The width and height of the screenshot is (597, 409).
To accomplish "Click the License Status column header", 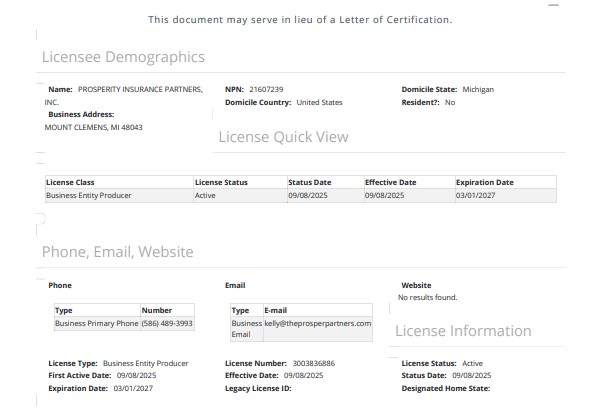I will (x=240, y=182).
